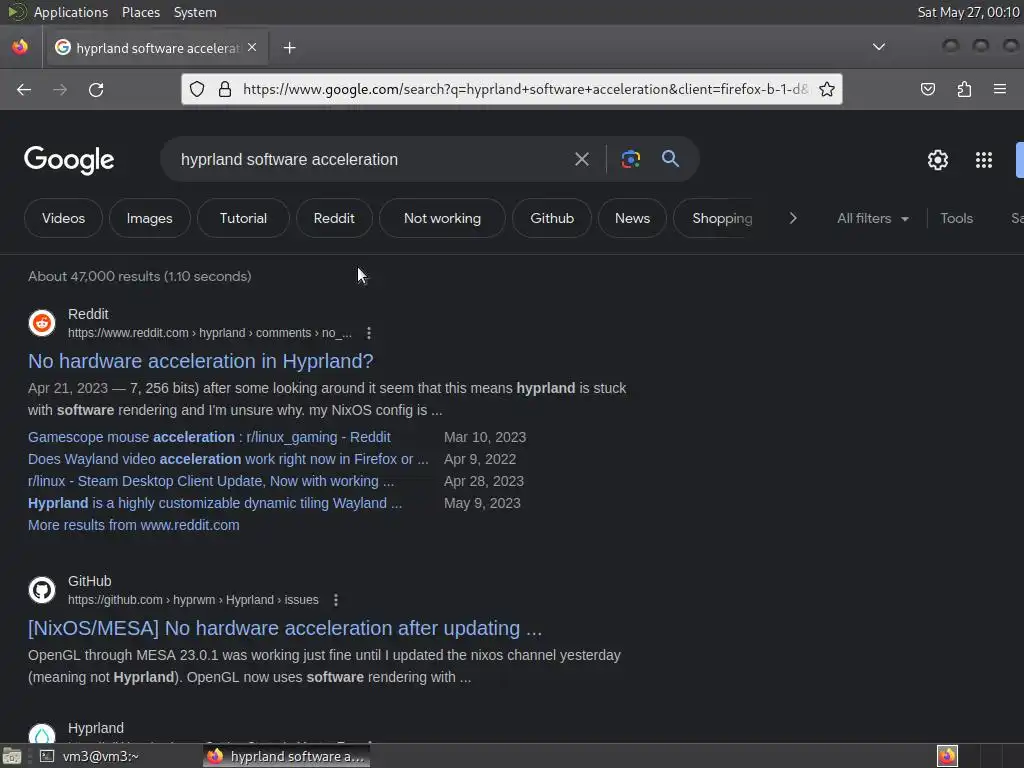Select the News filter chip
The height and width of the screenshot is (768, 1024).
(632, 218)
